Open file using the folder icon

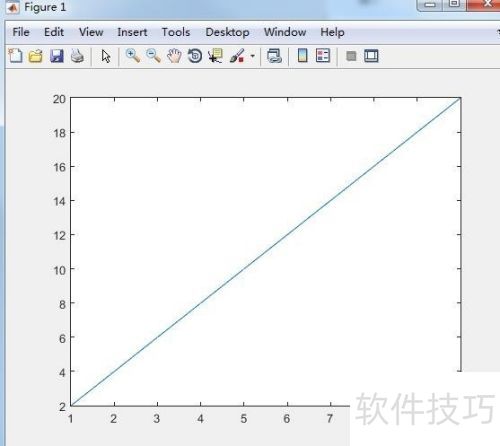[36, 56]
